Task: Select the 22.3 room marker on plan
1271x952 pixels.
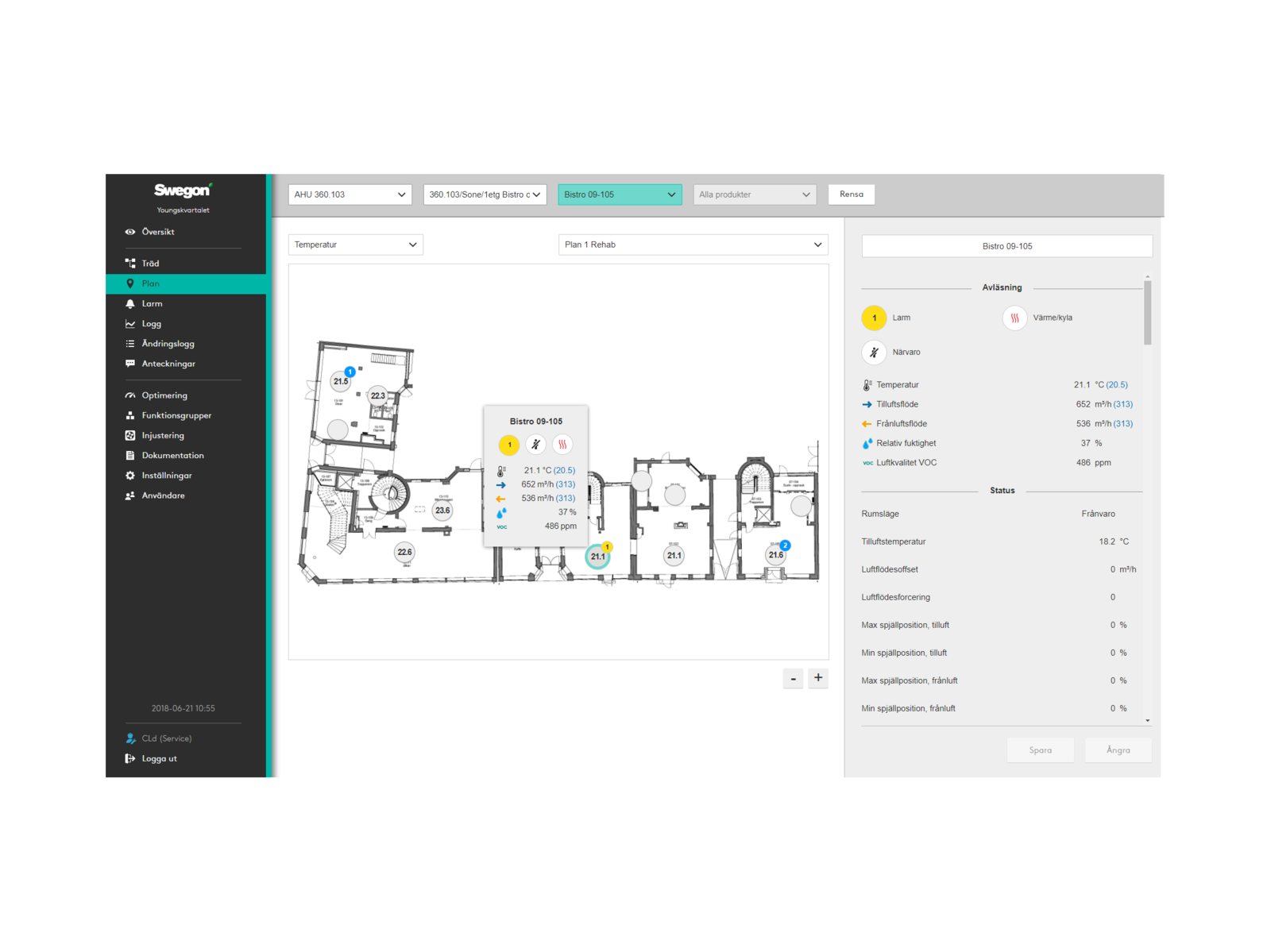Action: pos(378,395)
